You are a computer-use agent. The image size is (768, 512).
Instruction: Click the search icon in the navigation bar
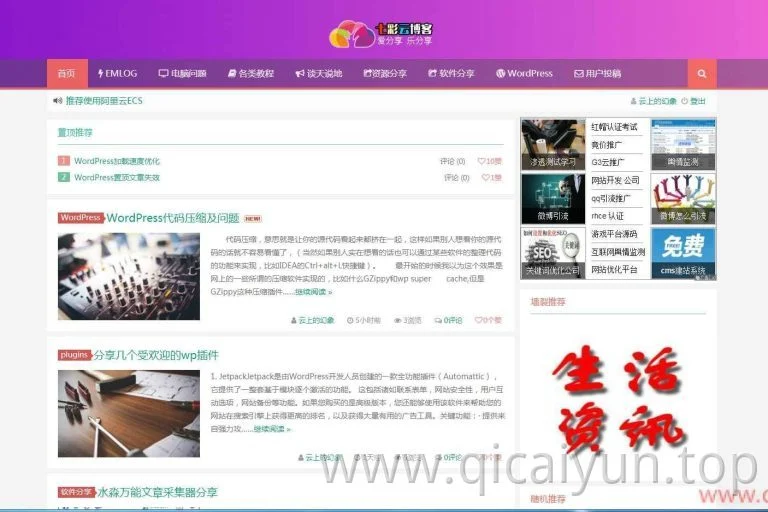coord(702,73)
